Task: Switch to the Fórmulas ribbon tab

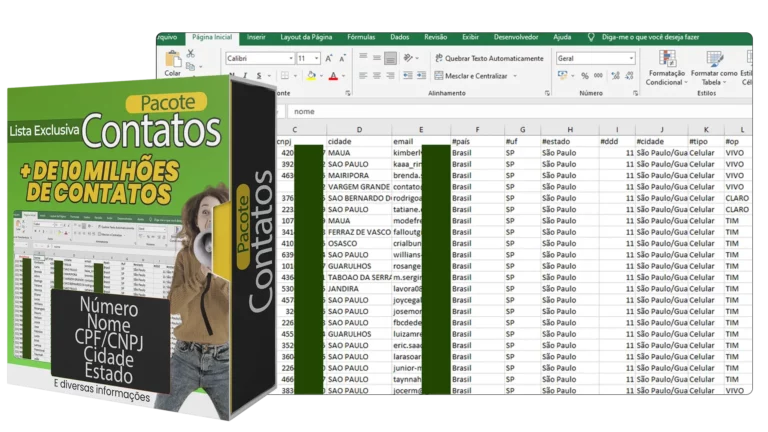Action: 361,37
